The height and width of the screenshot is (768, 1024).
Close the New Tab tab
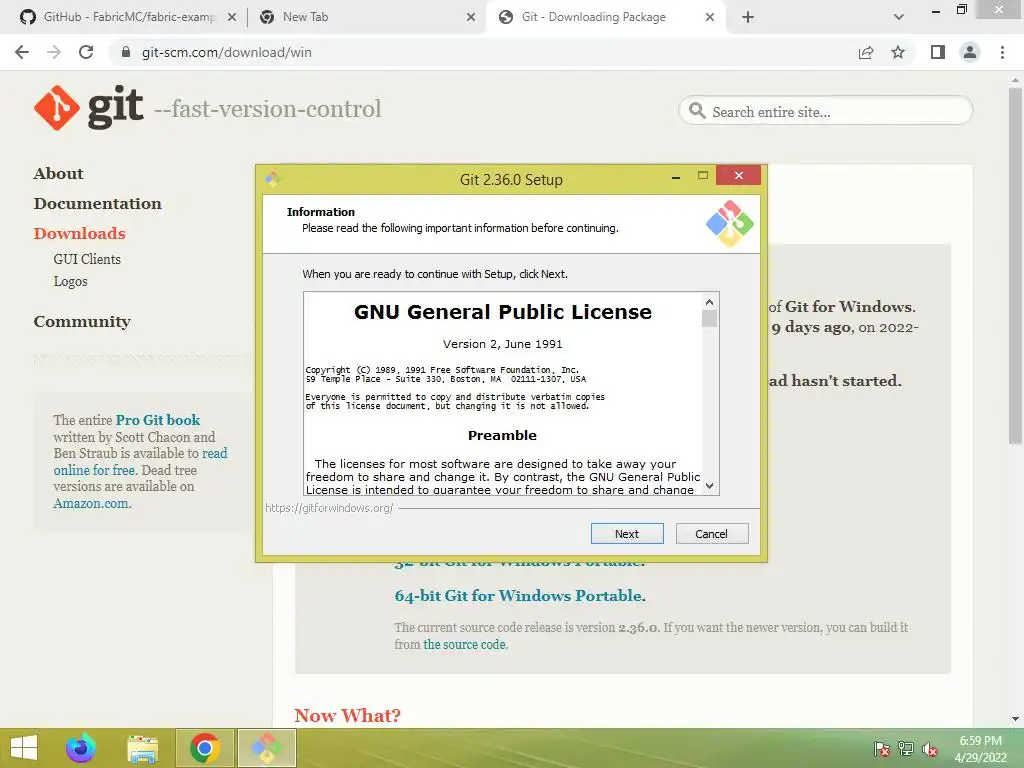pyautogui.click(x=471, y=18)
